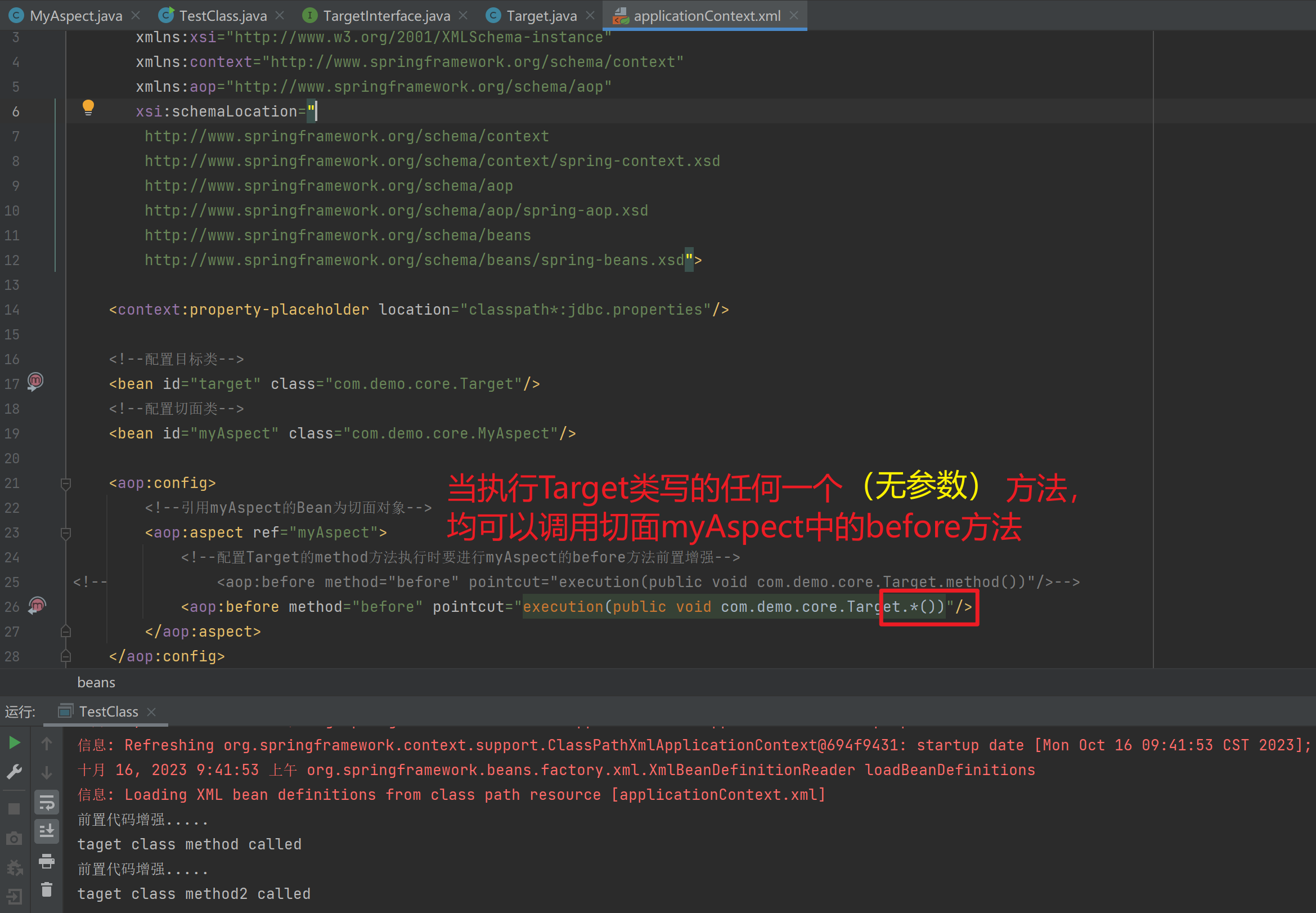
Task: Click the yellow lightbulb intention icon
Action: coord(88,107)
